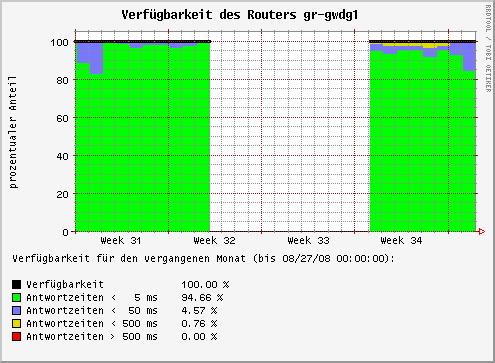Click the green legend swatch for < 5 ms
Screen dimensions: 495x363
[16, 297]
